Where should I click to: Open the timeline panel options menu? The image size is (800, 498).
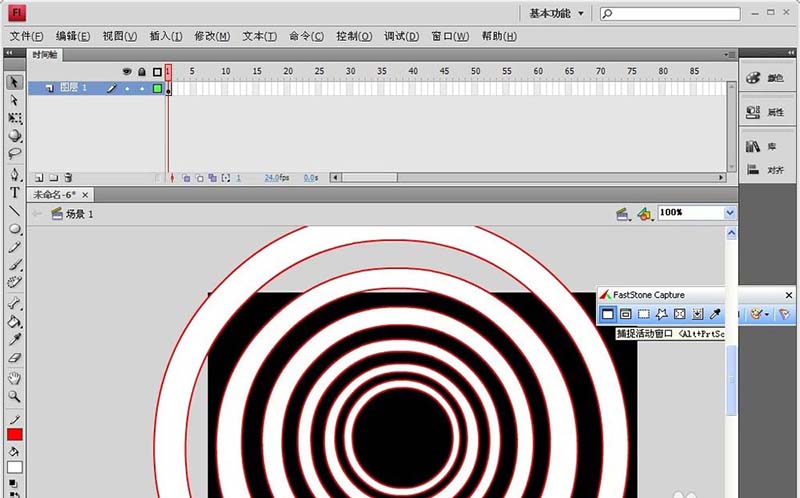[x=730, y=54]
